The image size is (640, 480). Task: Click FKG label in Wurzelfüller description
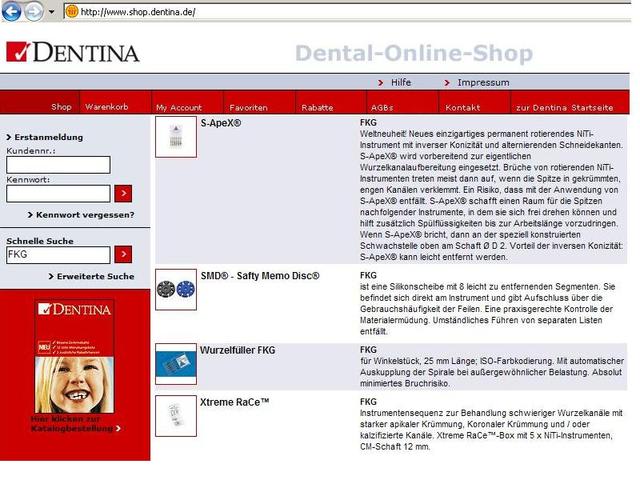(368, 350)
